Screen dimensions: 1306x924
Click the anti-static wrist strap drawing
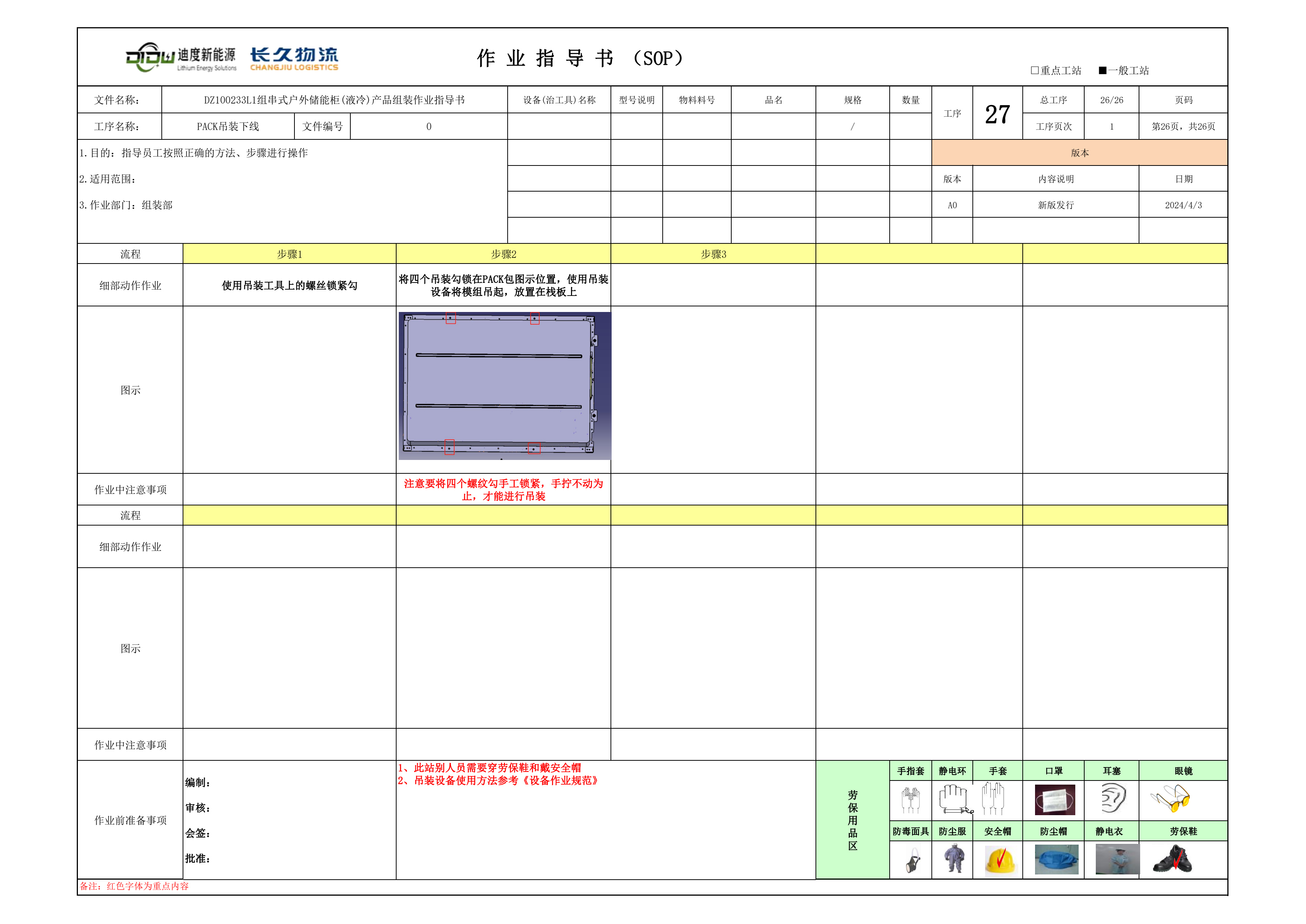(x=955, y=799)
